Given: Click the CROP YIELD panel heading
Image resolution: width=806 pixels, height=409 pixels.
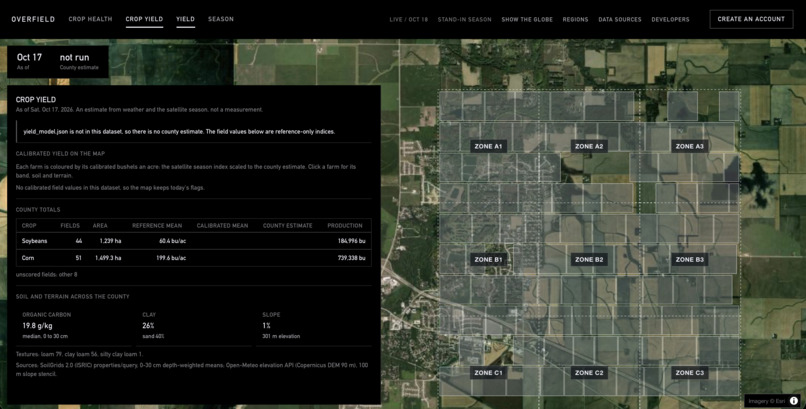Looking at the screenshot, I should (x=36, y=100).
